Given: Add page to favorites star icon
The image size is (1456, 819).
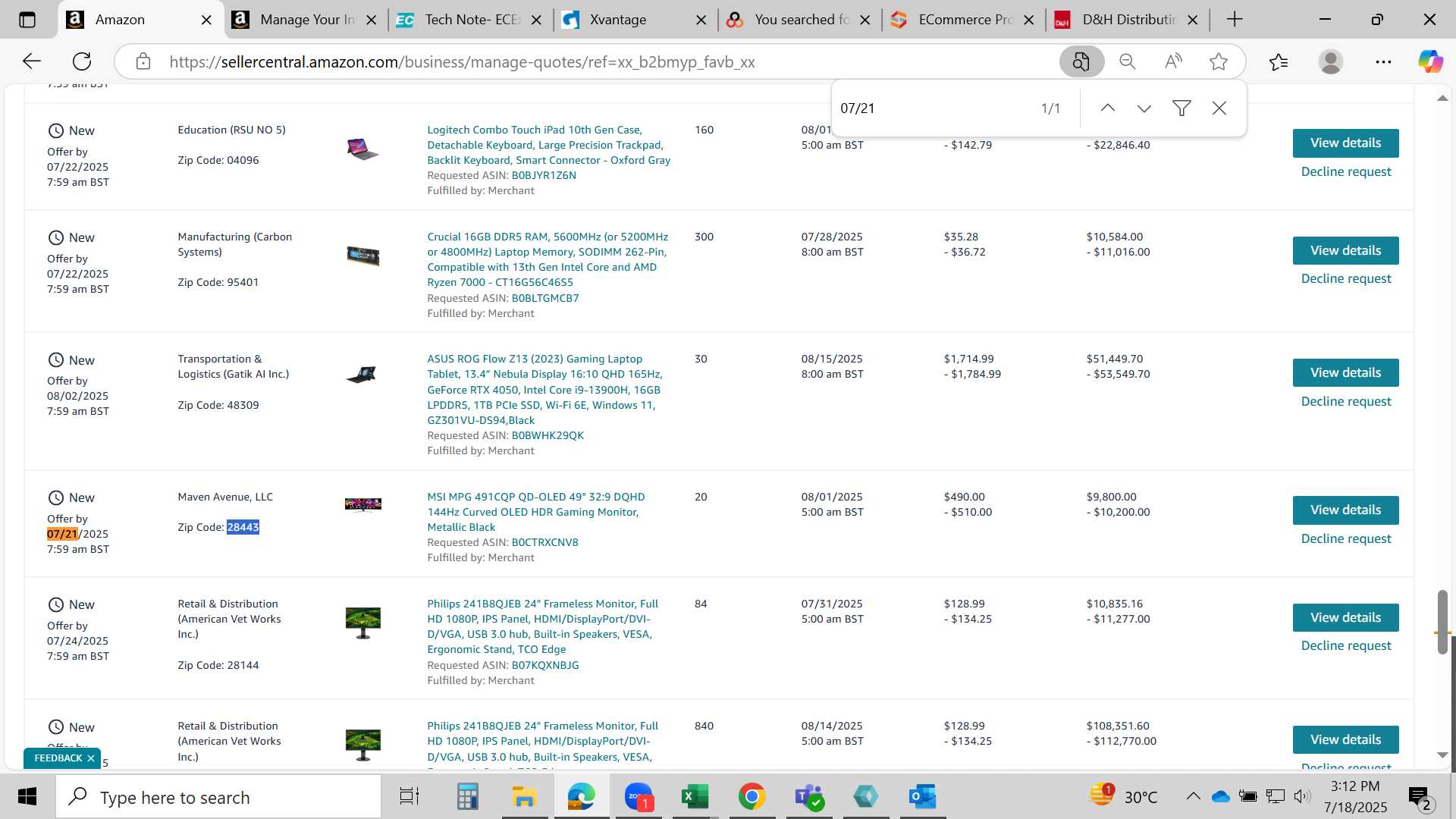Looking at the screenshot, I should pyautogui.click(x=1219, y=61).
